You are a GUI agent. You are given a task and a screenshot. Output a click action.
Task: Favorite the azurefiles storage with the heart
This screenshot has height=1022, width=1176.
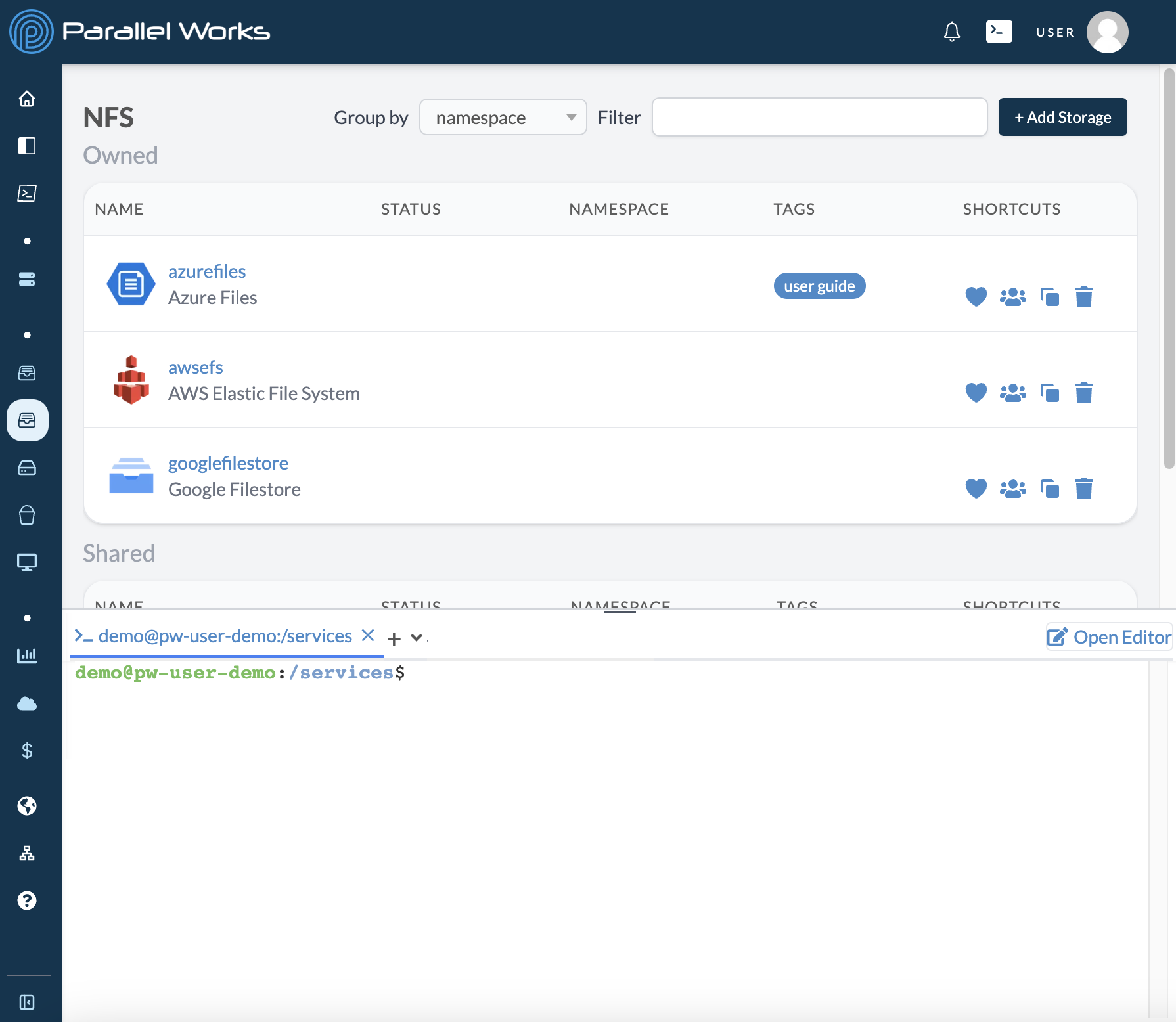coord(976,297)
